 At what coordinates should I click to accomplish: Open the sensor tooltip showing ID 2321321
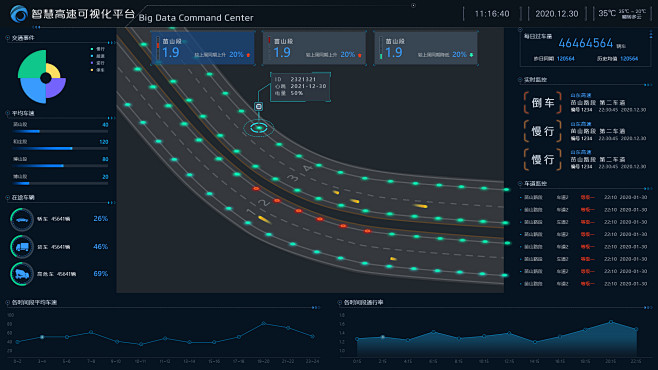coord(300,86)
